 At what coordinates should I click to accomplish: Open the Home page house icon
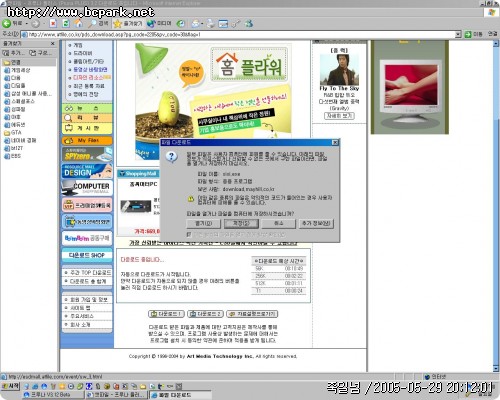78,23
